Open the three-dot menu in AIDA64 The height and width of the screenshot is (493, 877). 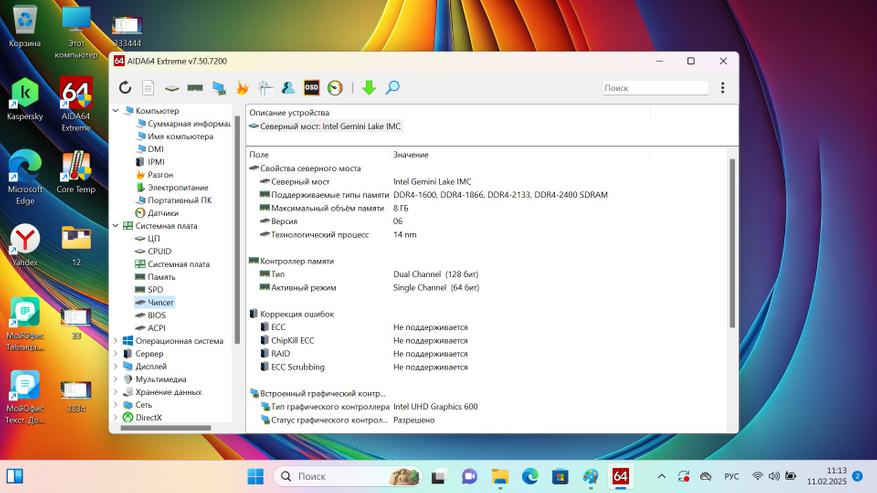[723, 88]
